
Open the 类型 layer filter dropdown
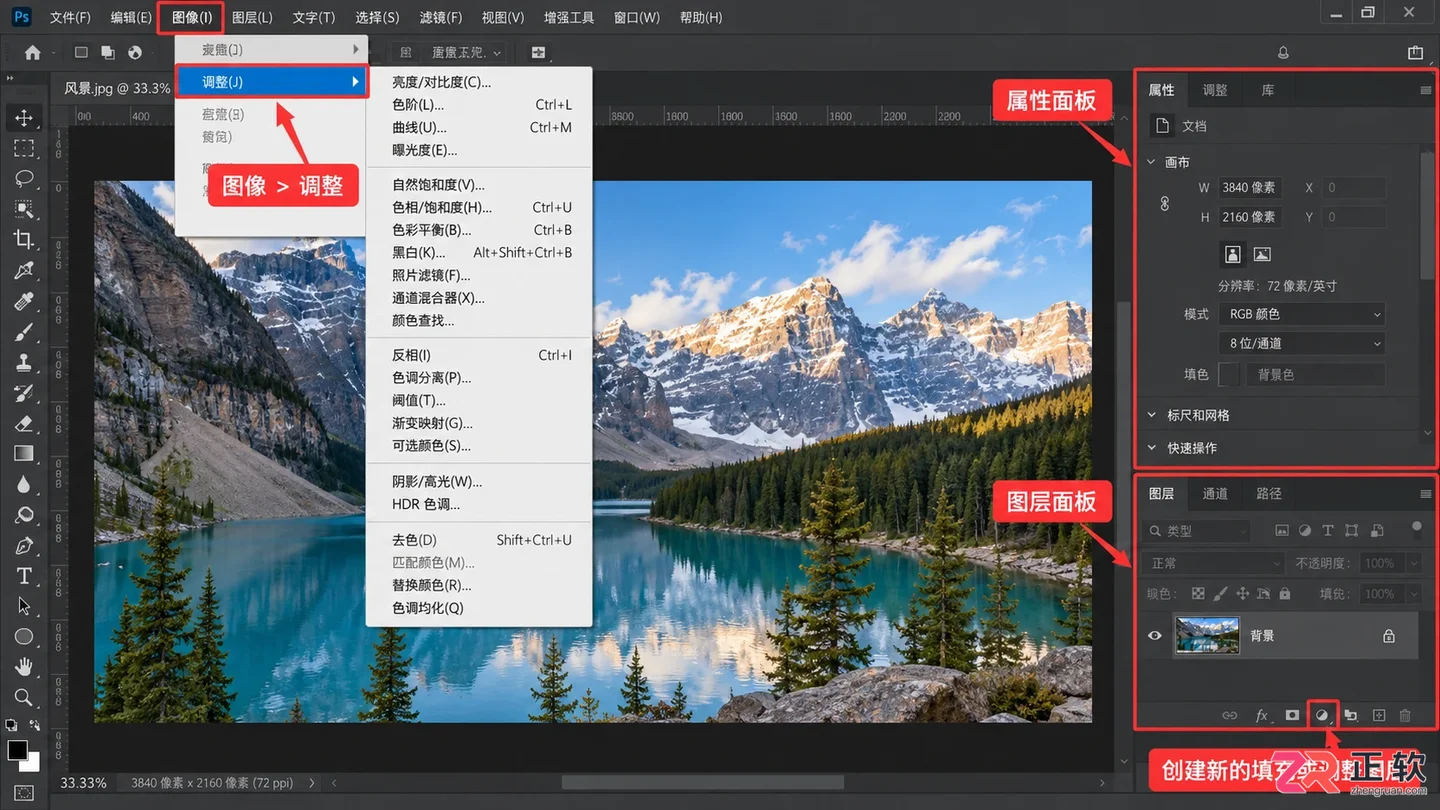(x=1196, y=531)
